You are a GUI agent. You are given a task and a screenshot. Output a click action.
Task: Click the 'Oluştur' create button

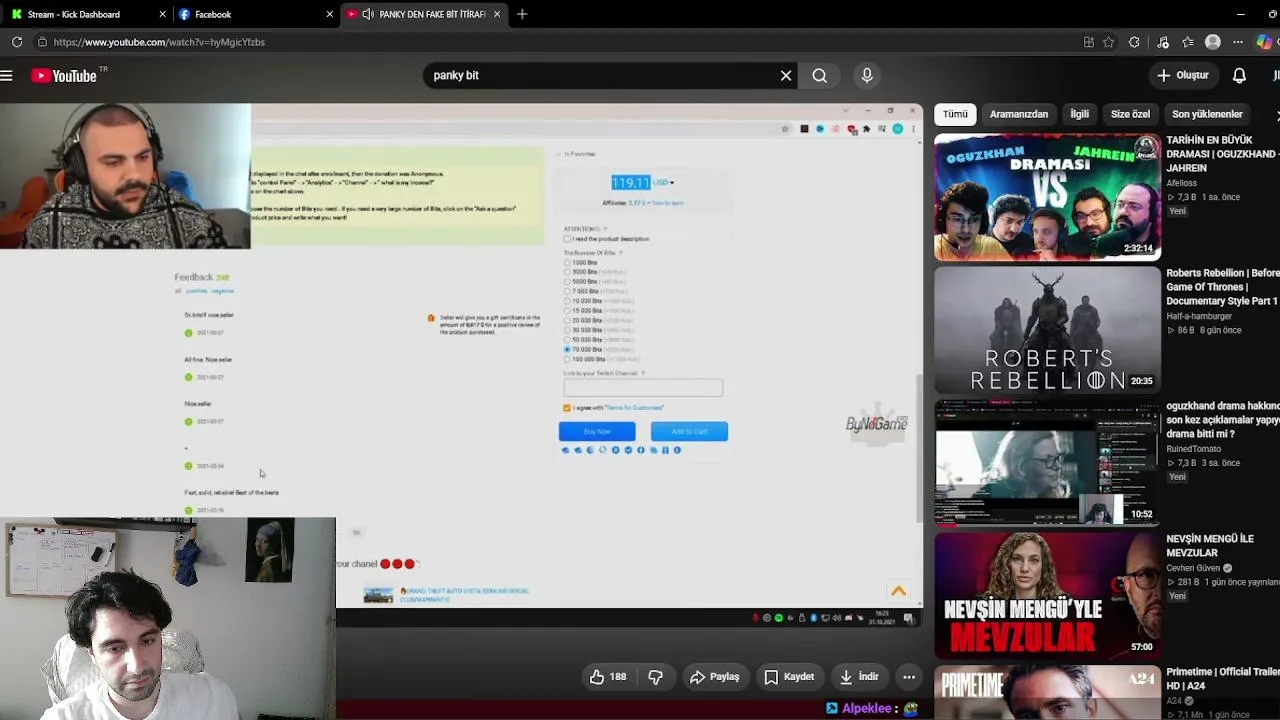coord(1183,75)
